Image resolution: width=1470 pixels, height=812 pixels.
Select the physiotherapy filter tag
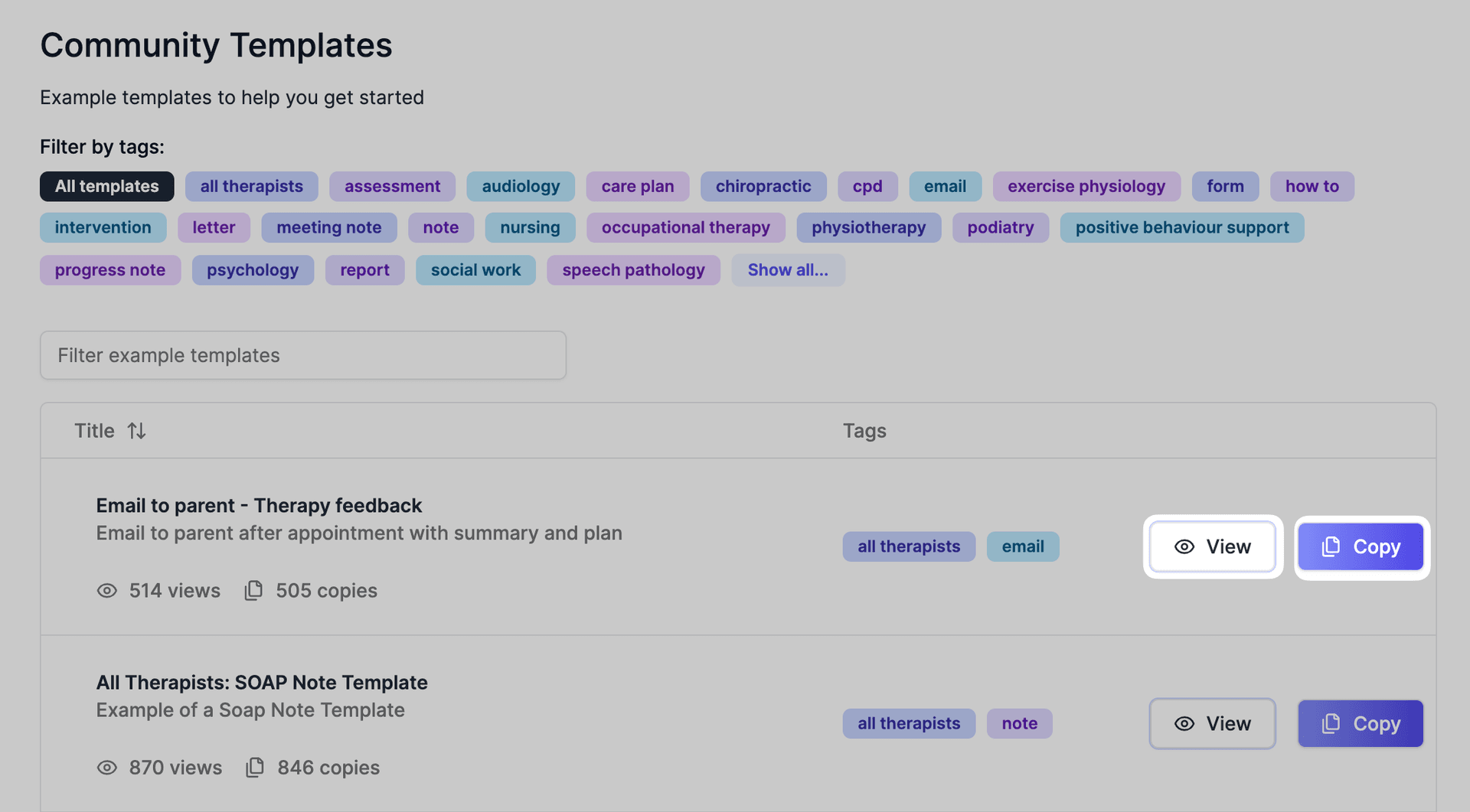(868, 227)
